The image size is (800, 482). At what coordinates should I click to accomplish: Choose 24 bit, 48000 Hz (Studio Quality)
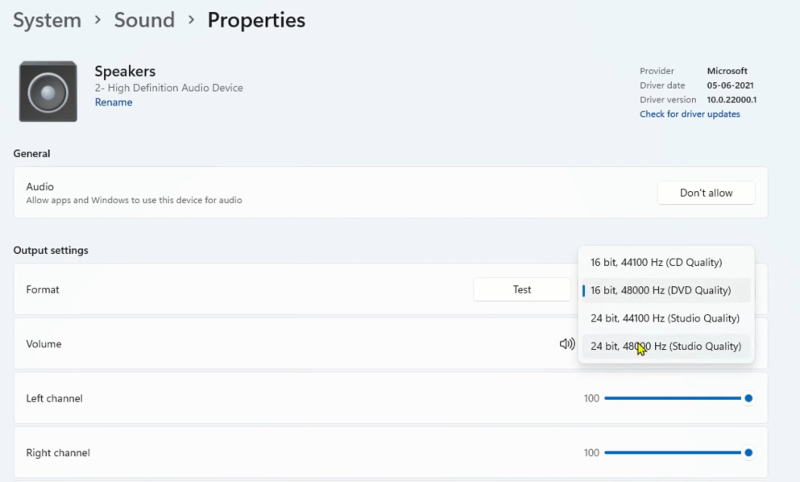(x=666, y=346)
